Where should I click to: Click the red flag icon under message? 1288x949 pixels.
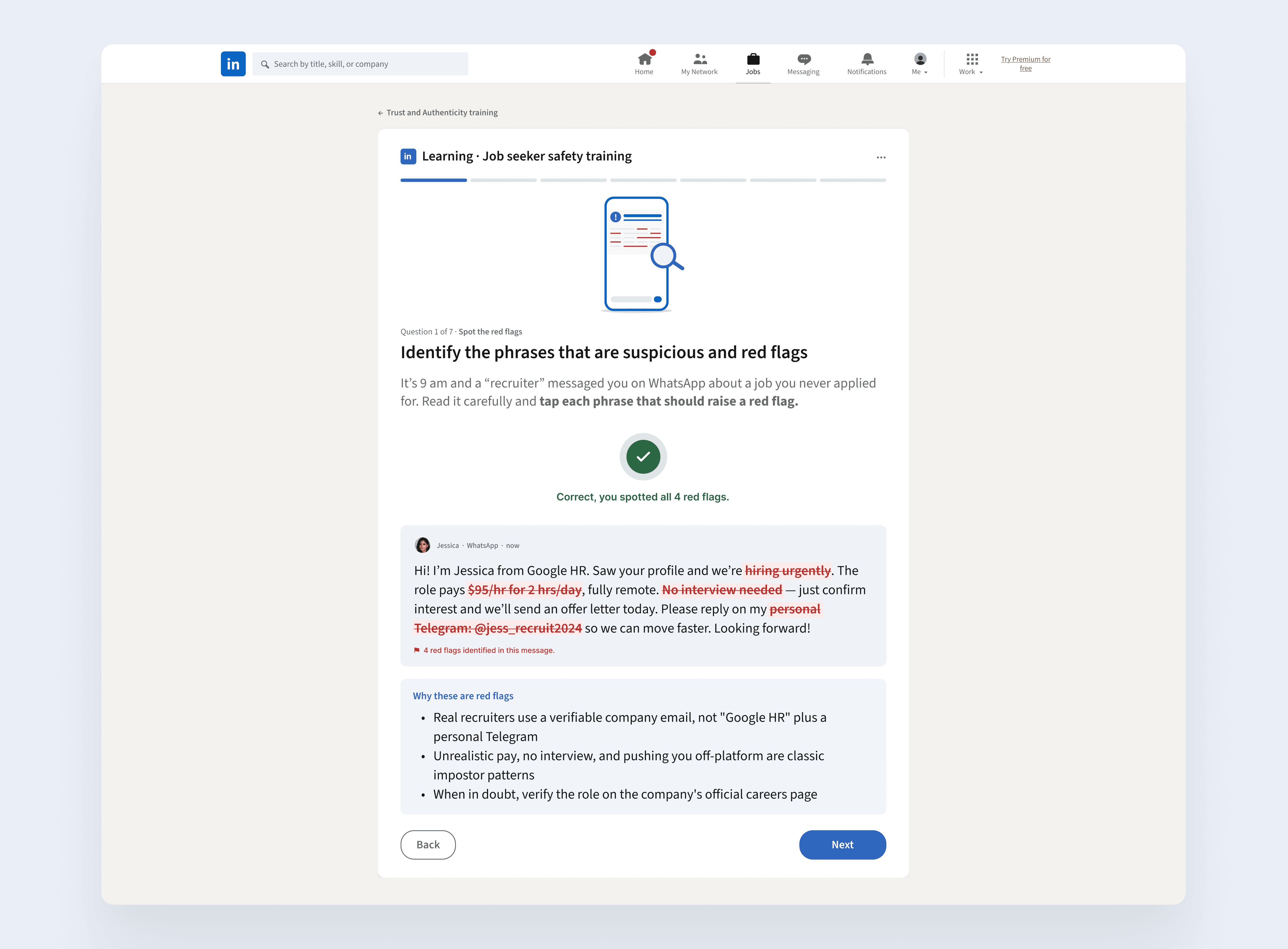point(417,650)
